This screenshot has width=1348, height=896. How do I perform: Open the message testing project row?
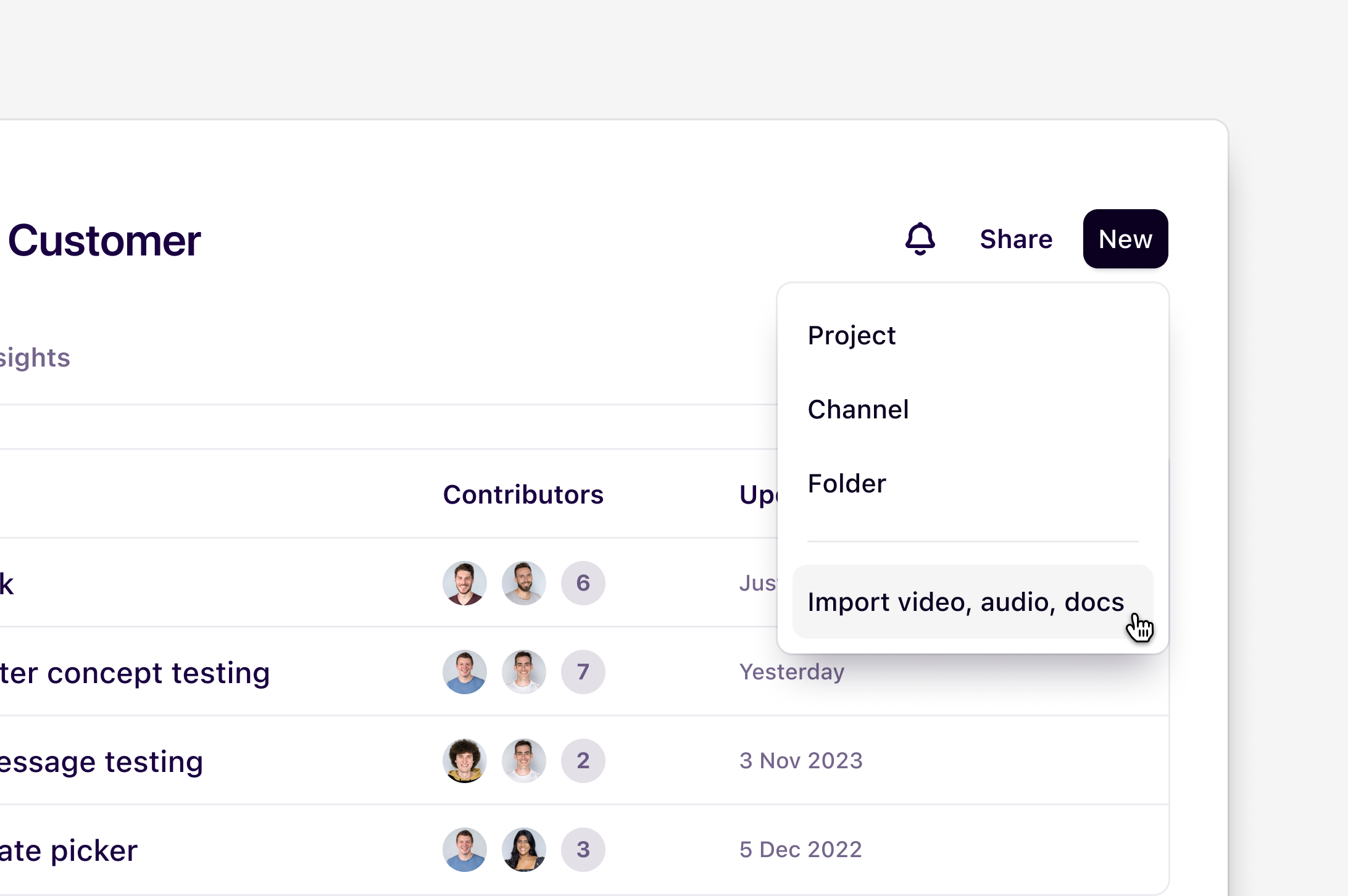click(x=101, y=761)
